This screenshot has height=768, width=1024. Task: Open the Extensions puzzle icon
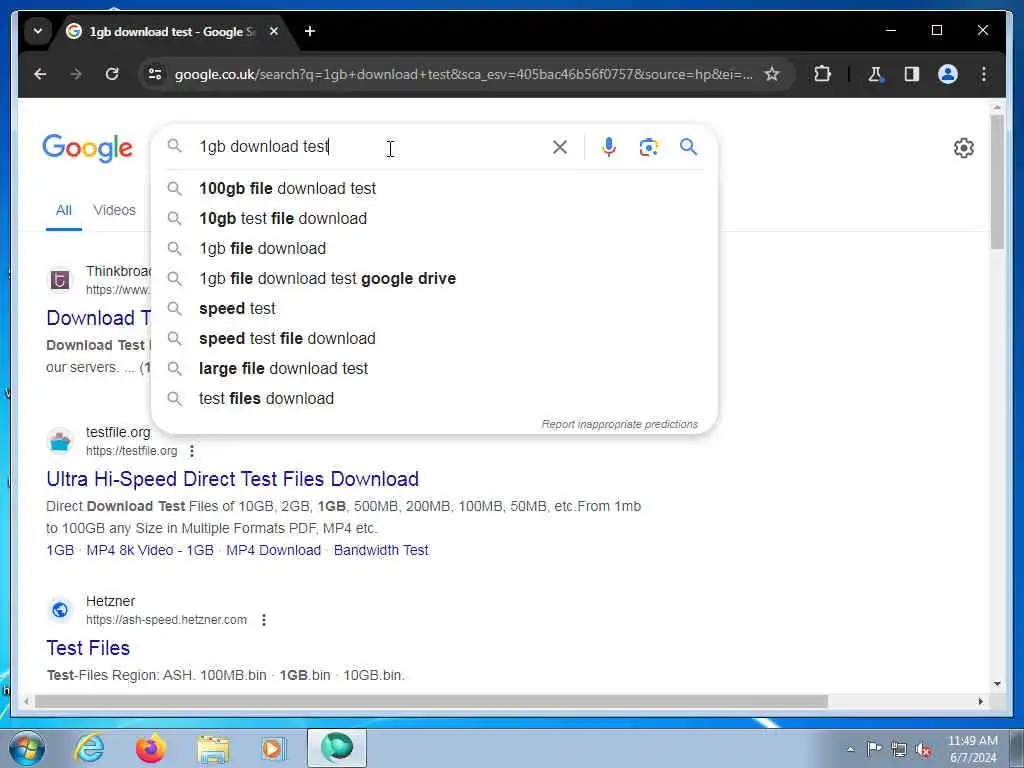pos(822,74)
